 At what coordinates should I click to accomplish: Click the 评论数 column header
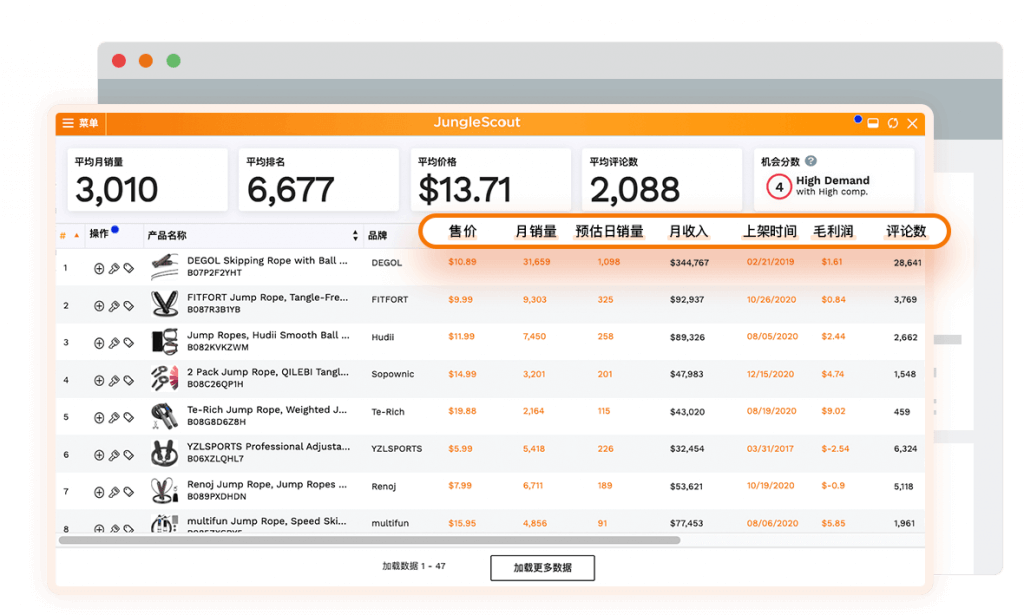(x=906, y=231)
